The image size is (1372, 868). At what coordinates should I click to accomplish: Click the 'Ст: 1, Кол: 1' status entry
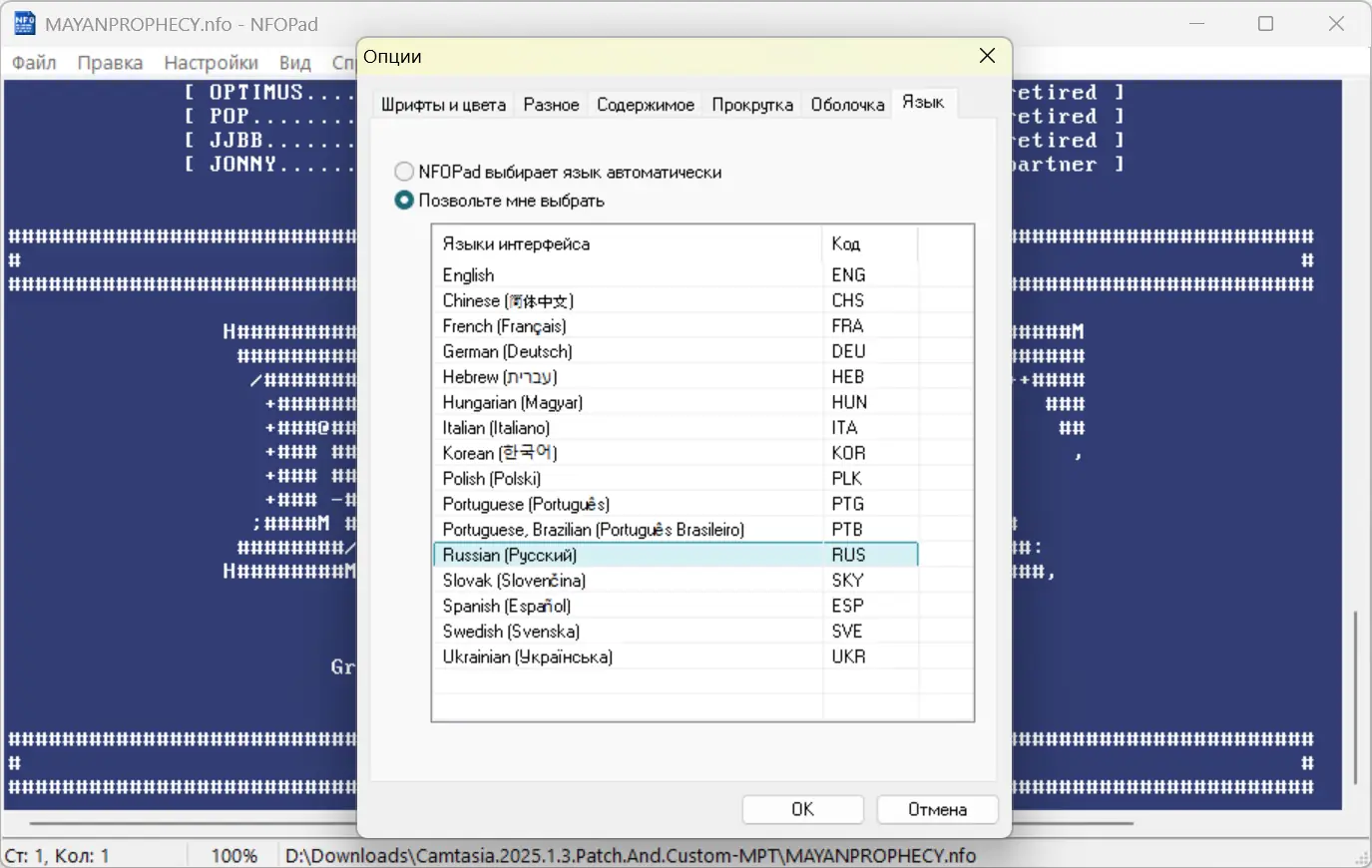pyautogui.click(x=57, y=855)
